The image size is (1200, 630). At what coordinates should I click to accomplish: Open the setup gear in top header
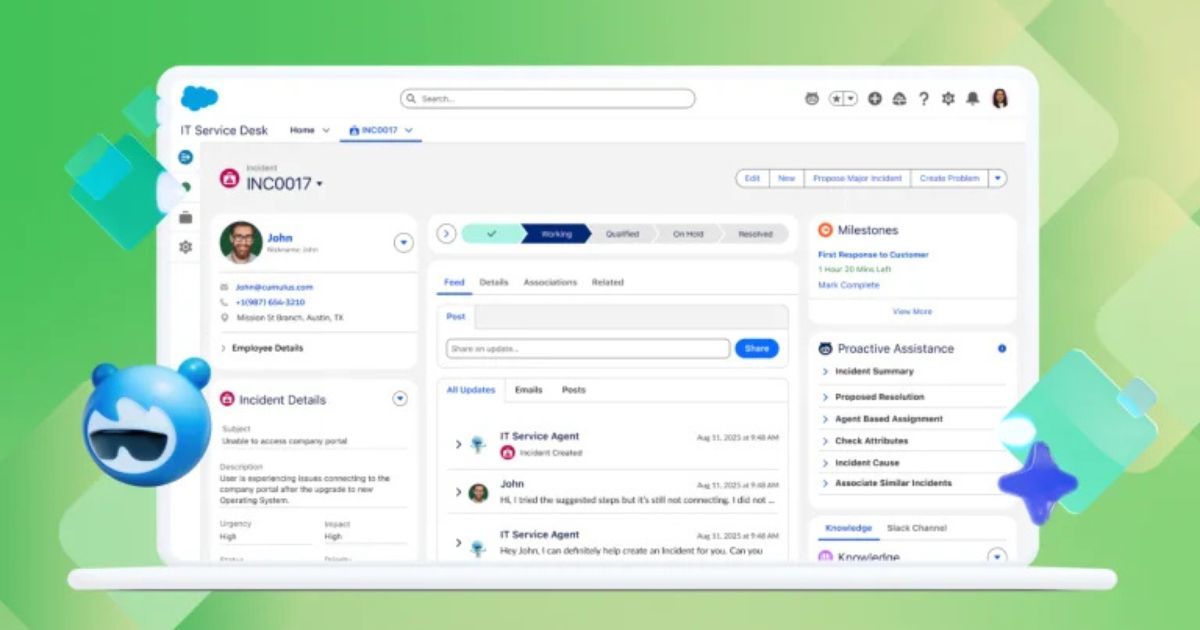click(x=948, y=99)
